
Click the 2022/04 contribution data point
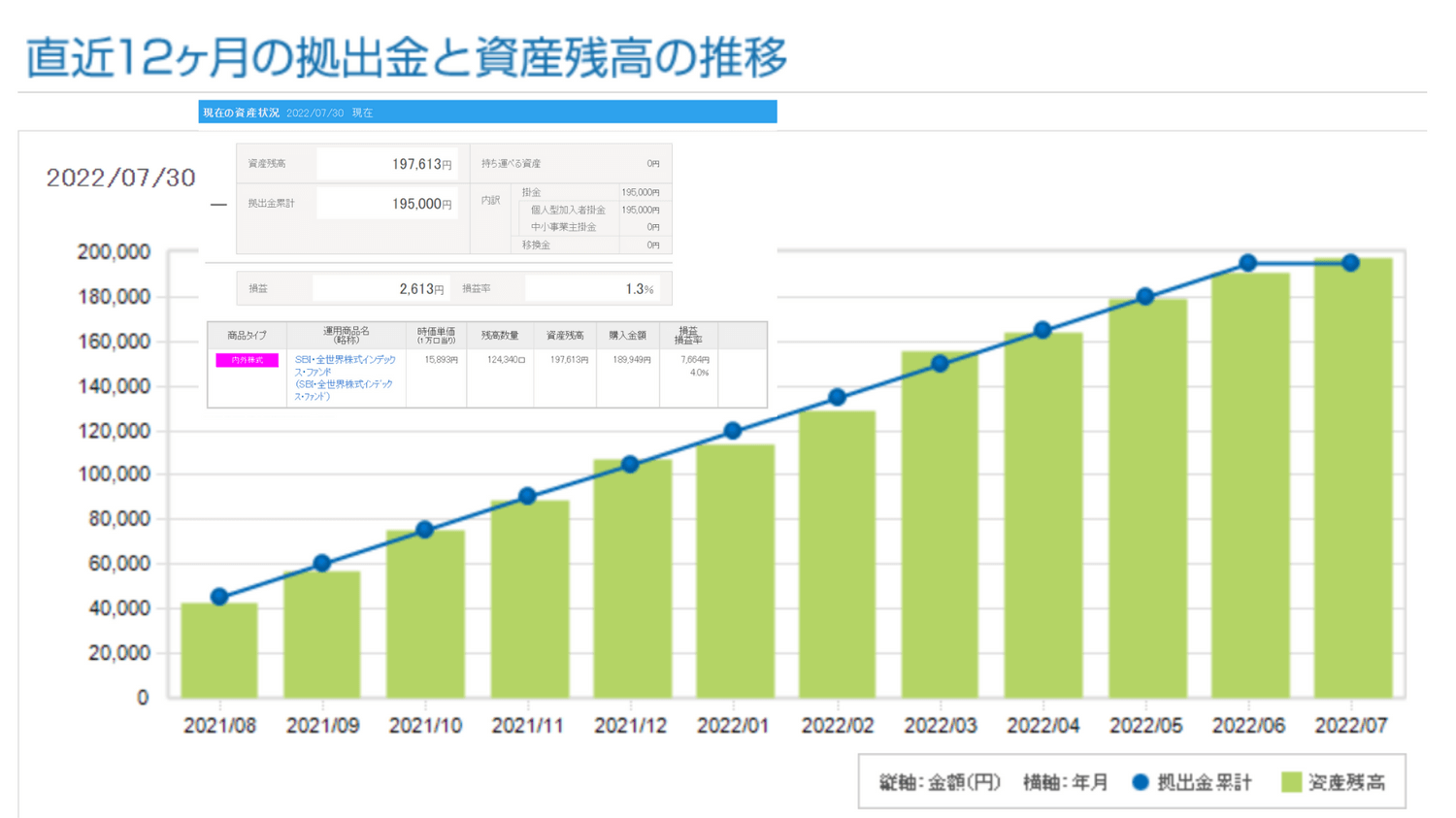point(1042,330)
